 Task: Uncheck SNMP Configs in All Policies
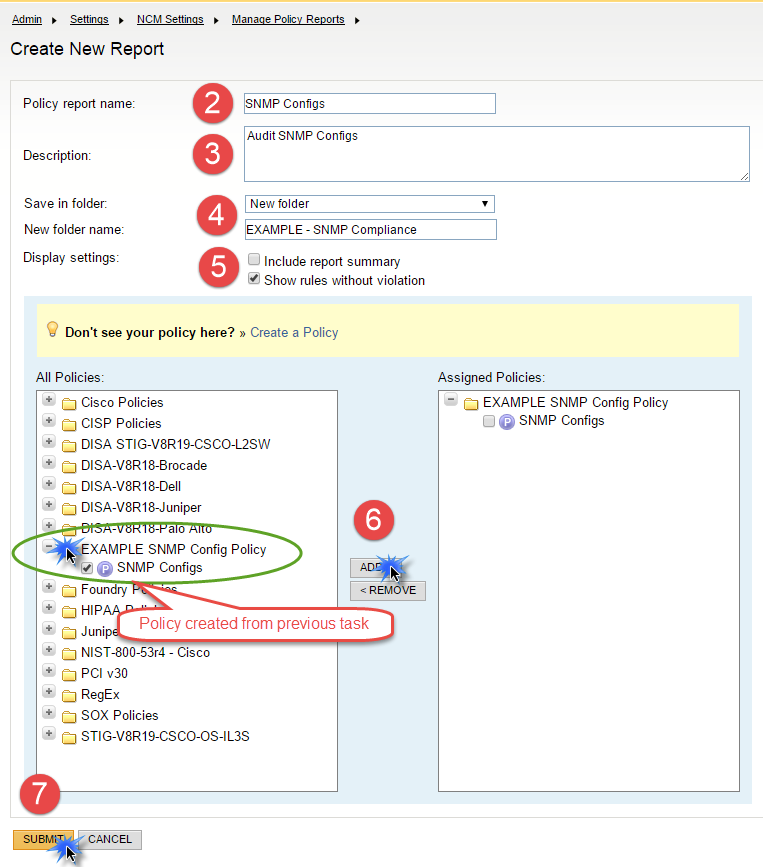coord(87,568)
